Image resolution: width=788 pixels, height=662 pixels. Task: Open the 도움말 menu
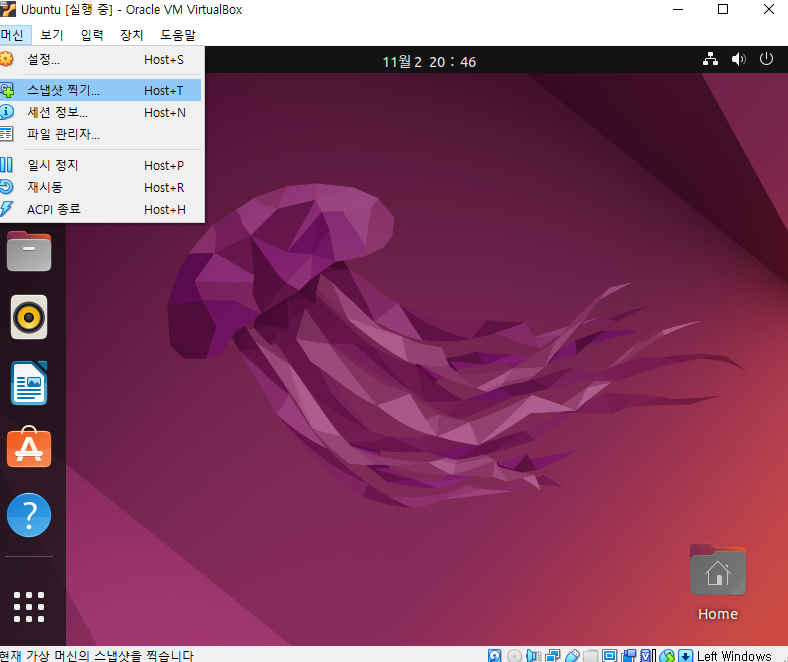coord(178,35)
